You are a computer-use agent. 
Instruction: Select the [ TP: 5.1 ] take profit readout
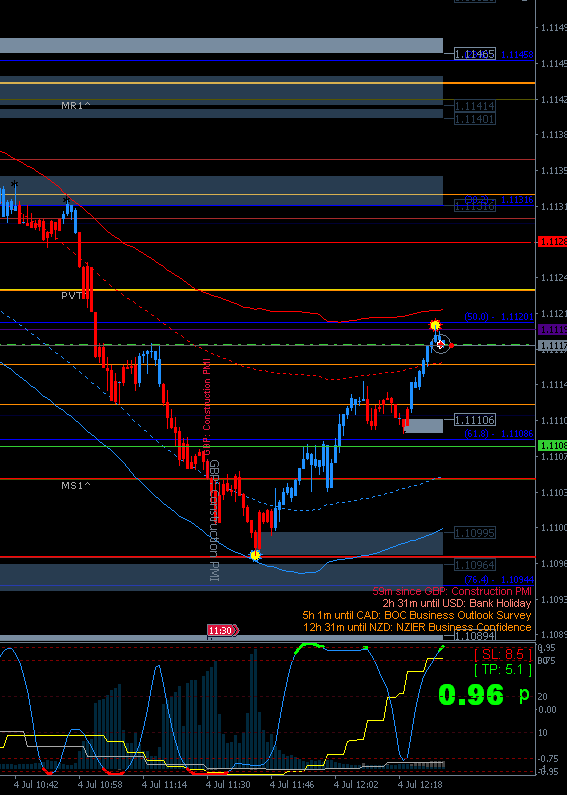pyautogui.click(x=503, y=670)
